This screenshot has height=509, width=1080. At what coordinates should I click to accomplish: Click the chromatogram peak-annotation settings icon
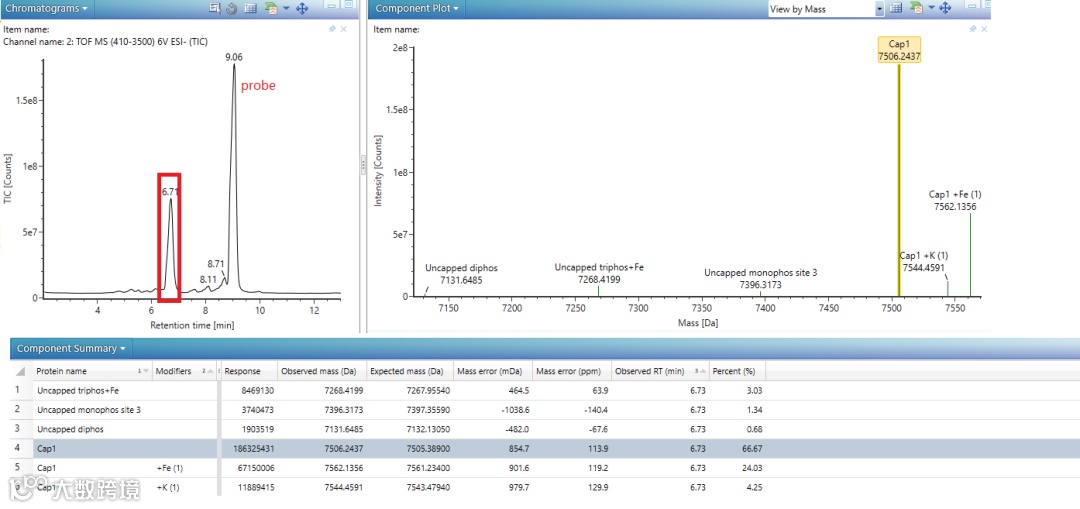tap(215, 8)
